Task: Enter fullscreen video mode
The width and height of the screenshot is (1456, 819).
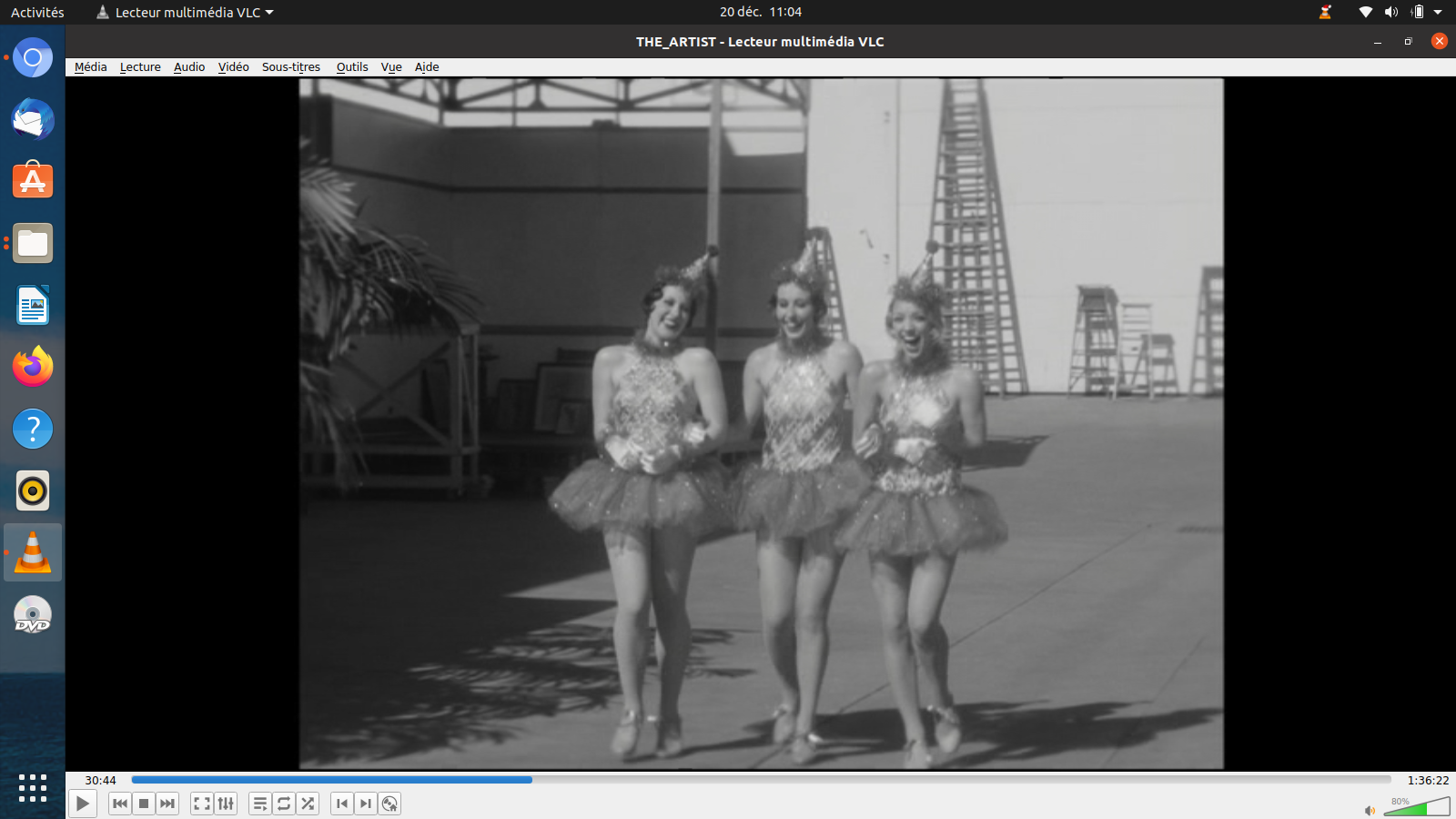Action: coord(202,804)
